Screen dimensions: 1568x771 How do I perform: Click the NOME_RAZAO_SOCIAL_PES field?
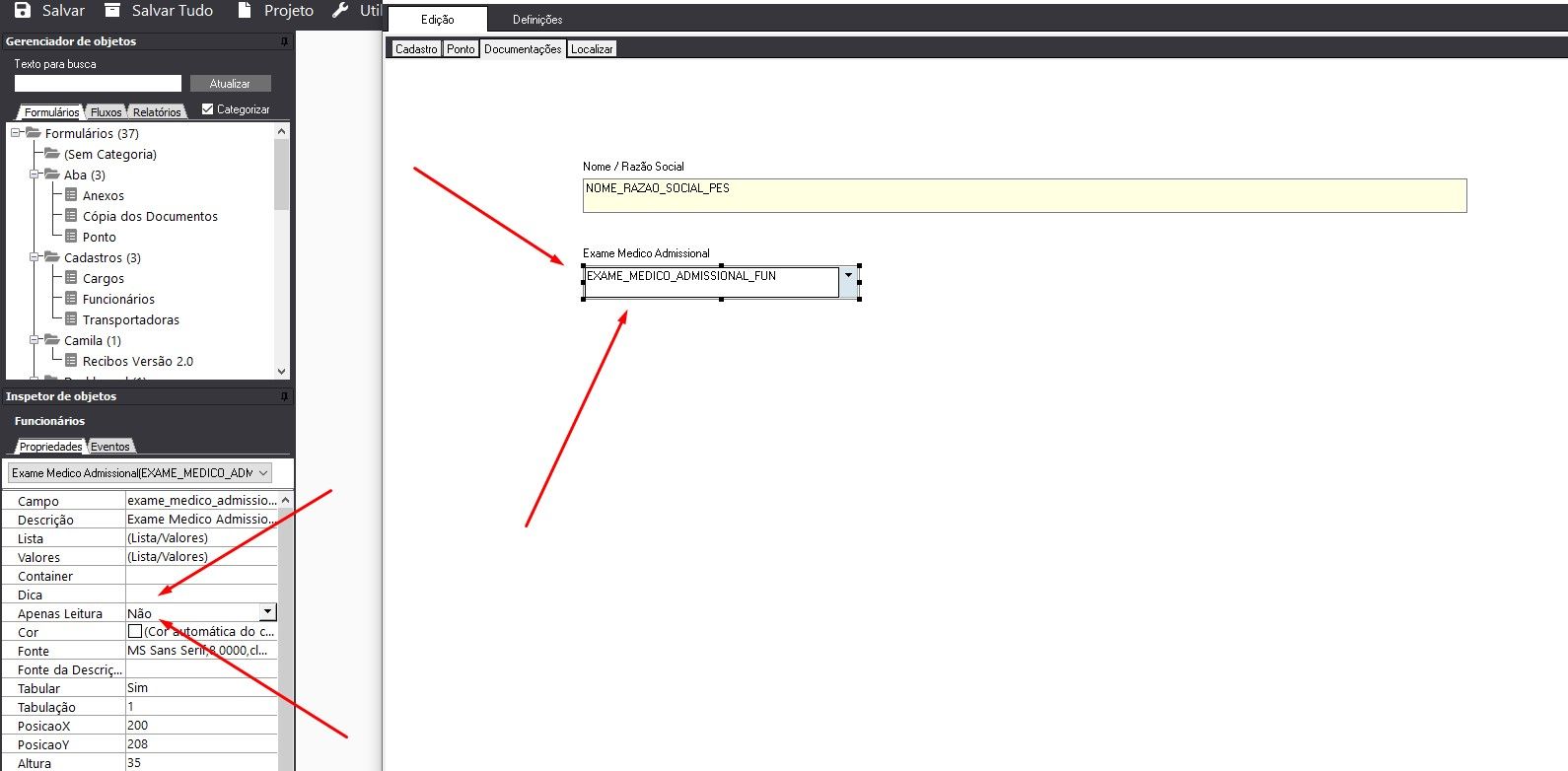click(1025, 195)
